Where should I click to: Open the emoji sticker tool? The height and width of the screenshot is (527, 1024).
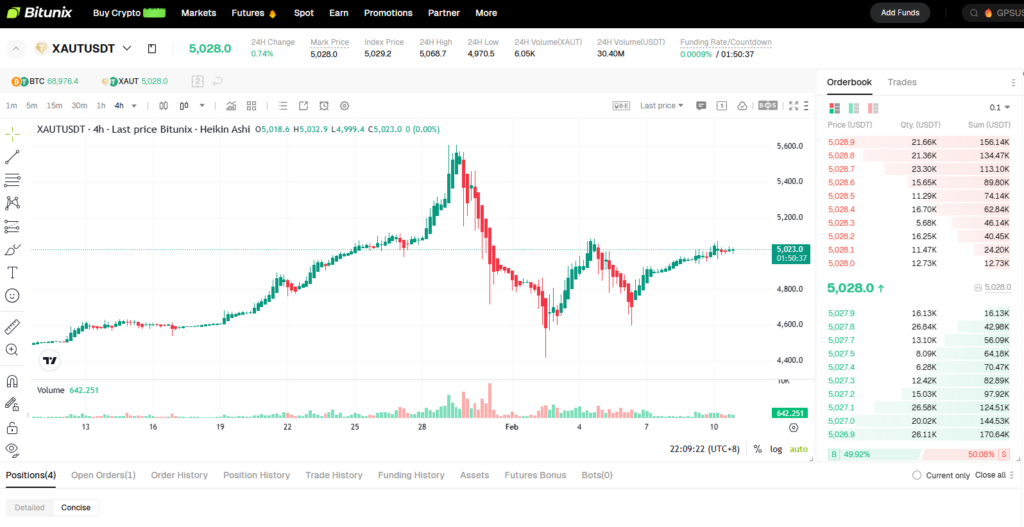pos(13,296)
